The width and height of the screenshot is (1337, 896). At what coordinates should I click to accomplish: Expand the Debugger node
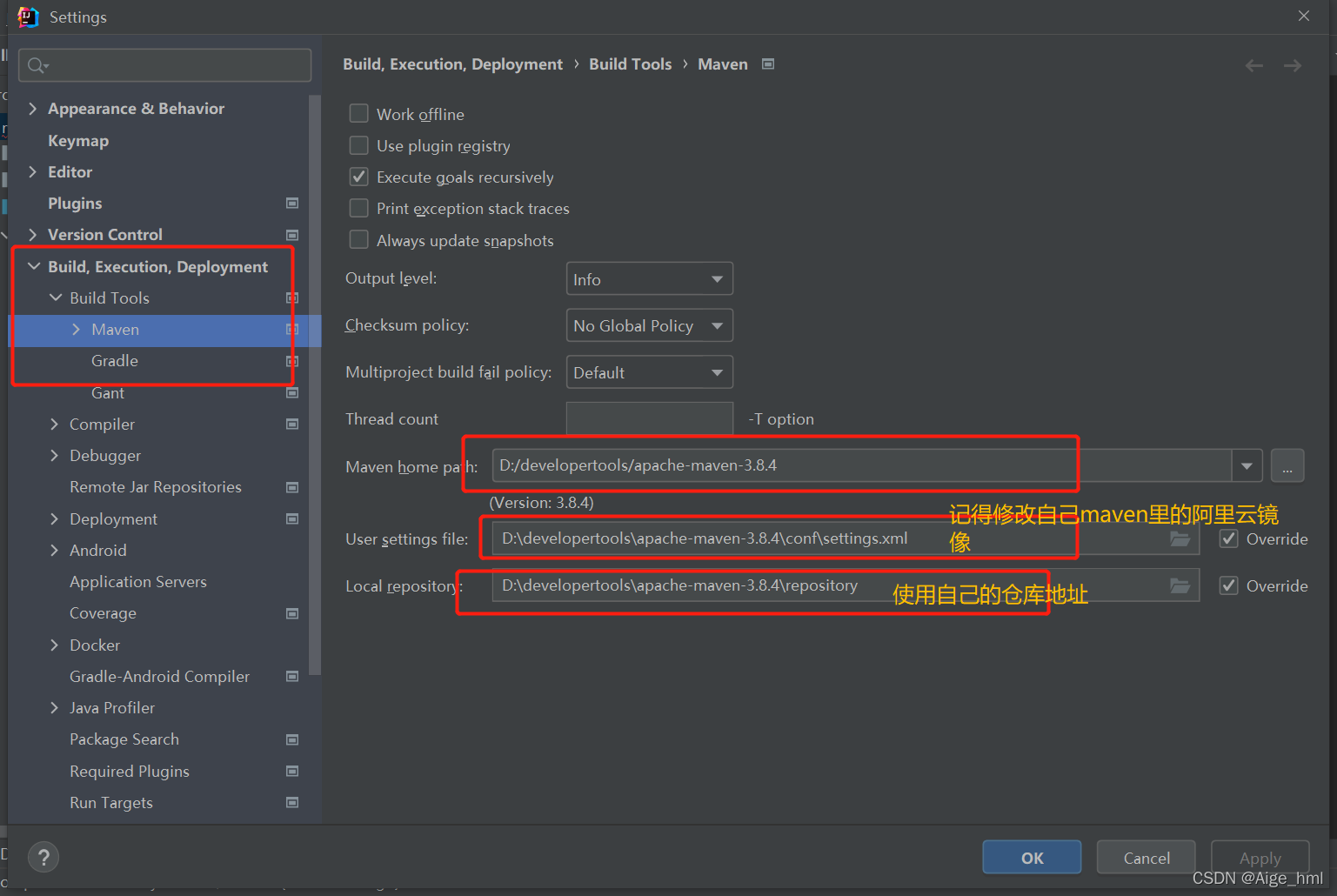[54, 456]
